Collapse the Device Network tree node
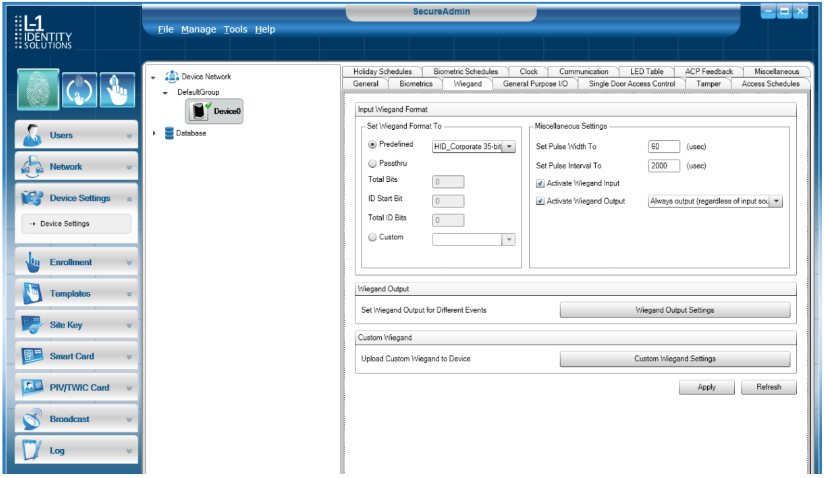 coord(153,77)
